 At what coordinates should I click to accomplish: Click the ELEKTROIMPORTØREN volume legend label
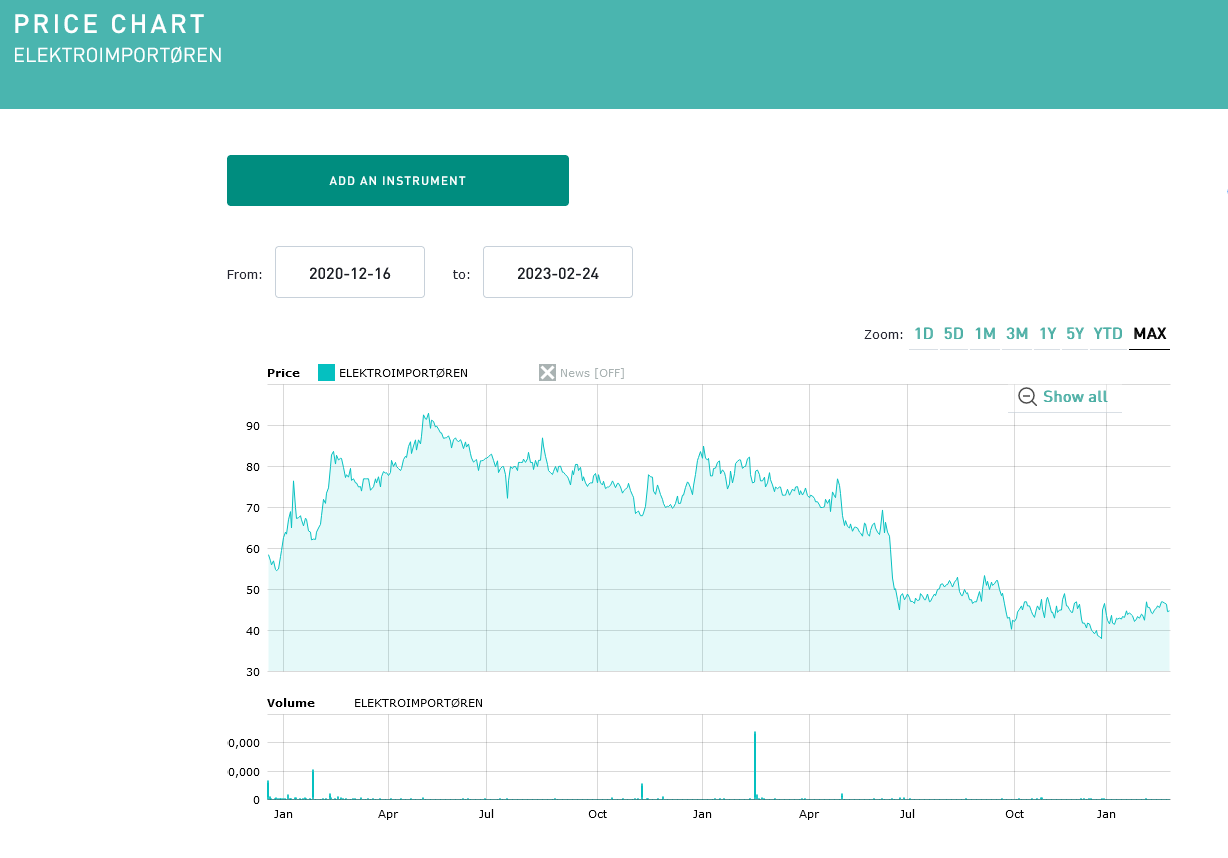[418, 703]
